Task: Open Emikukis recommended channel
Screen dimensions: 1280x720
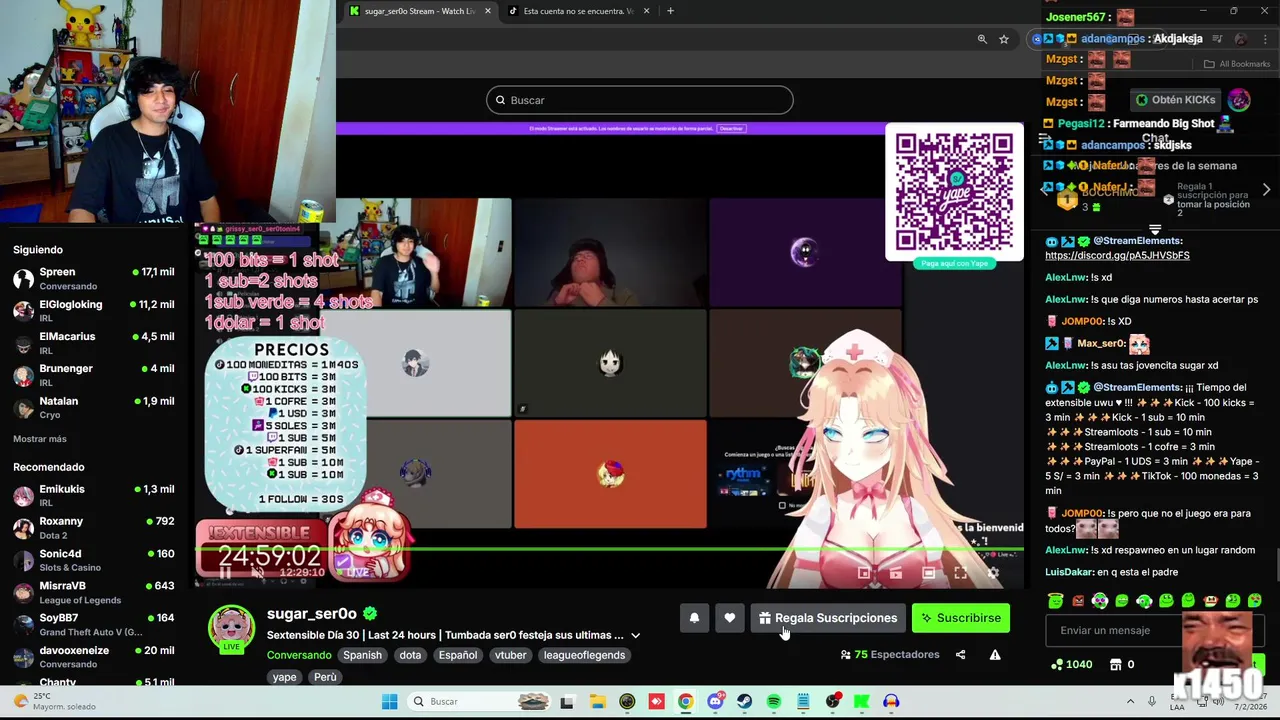Action: point(93,495)
